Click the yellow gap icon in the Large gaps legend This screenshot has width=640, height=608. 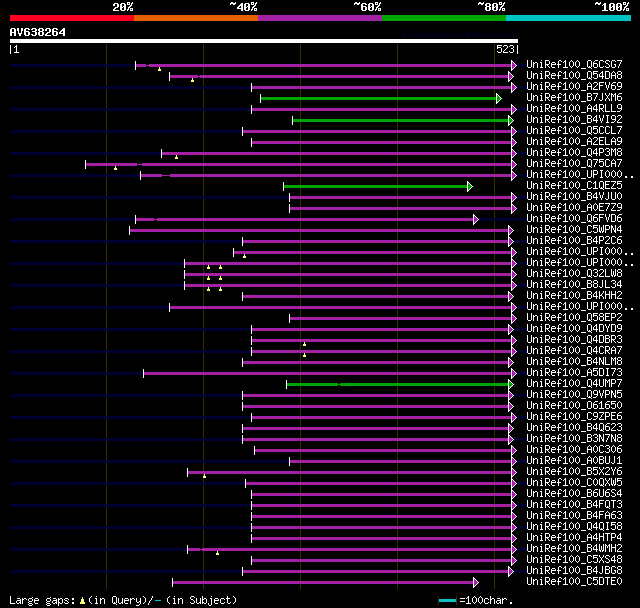82,601
